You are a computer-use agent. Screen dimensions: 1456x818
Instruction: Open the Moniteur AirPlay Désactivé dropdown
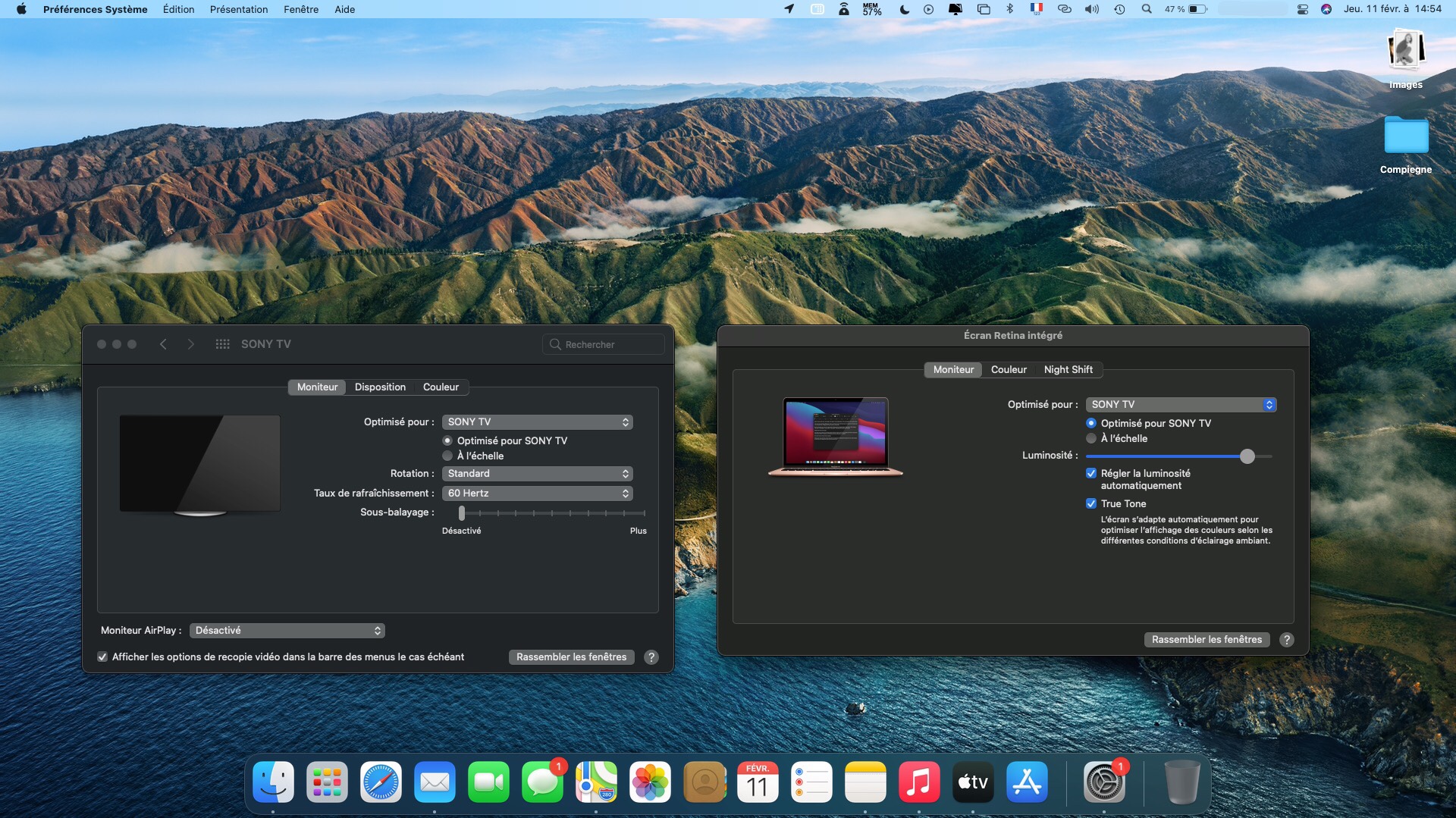287,631
